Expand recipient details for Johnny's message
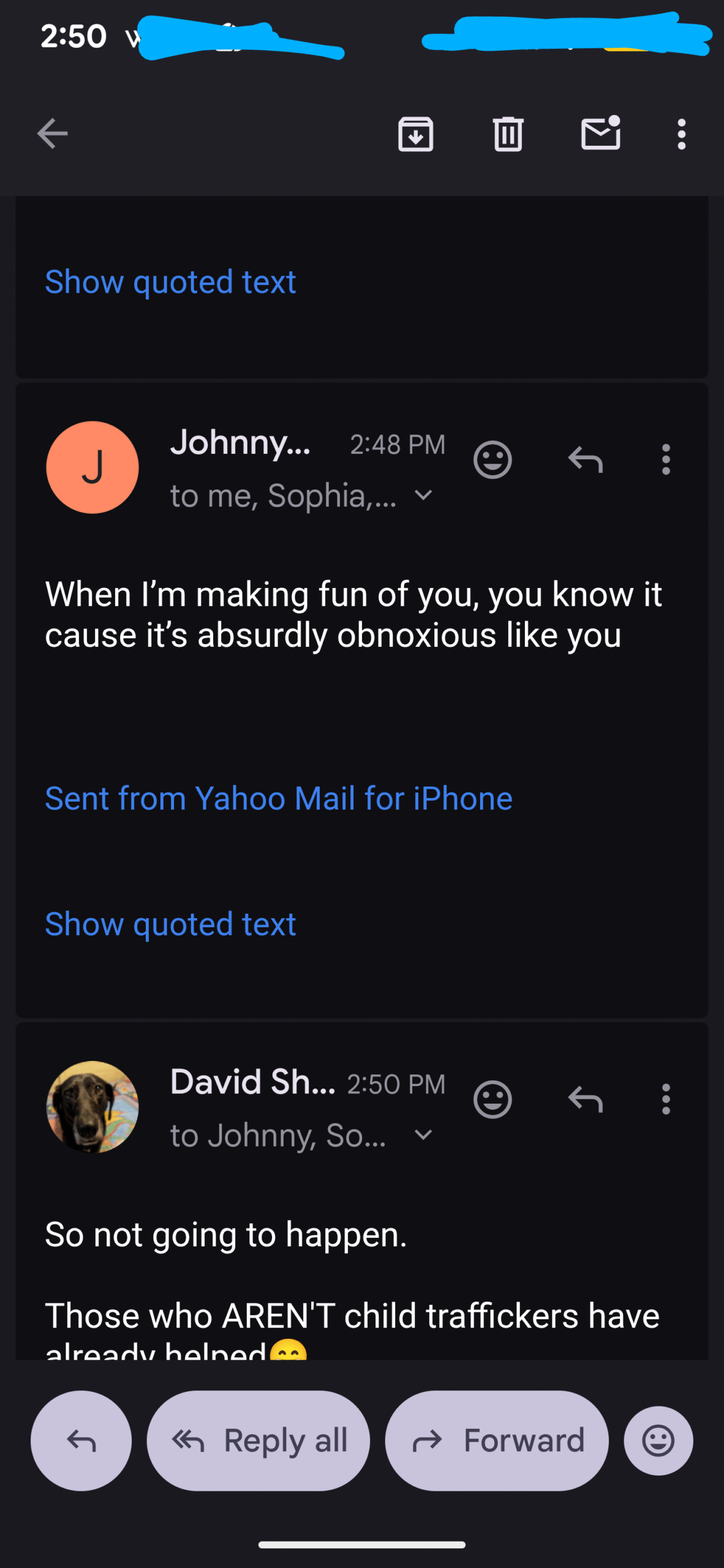 [423, 495]
